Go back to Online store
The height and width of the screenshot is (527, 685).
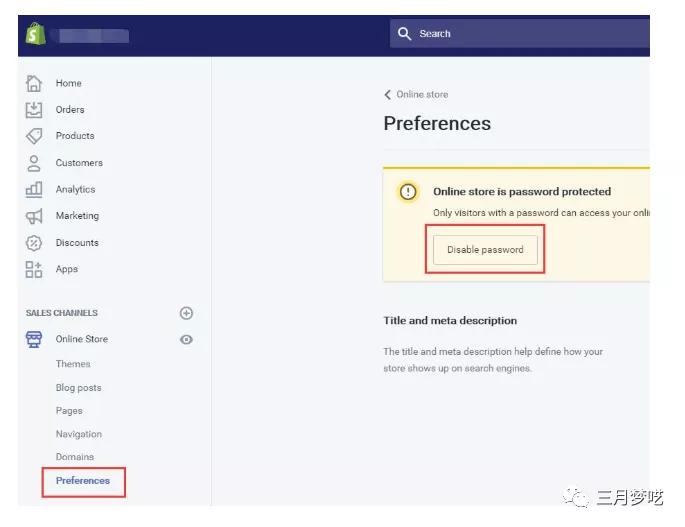[416, 95]
